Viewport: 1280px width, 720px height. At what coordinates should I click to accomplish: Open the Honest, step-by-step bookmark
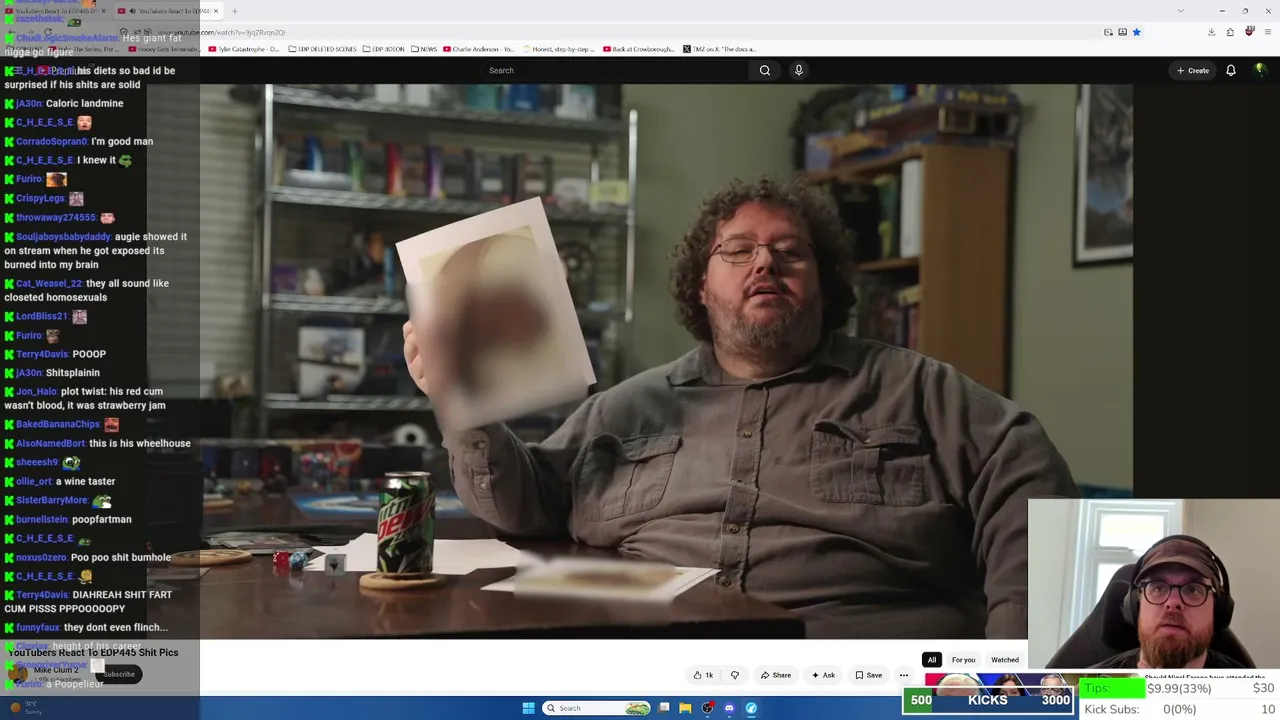tap(560, 49)
